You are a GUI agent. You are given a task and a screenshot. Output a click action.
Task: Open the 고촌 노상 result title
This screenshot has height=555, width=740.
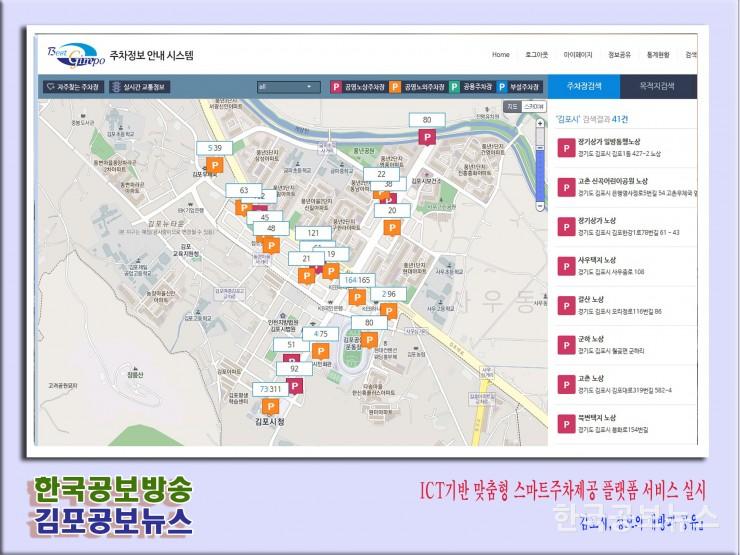tap(591, 378)
